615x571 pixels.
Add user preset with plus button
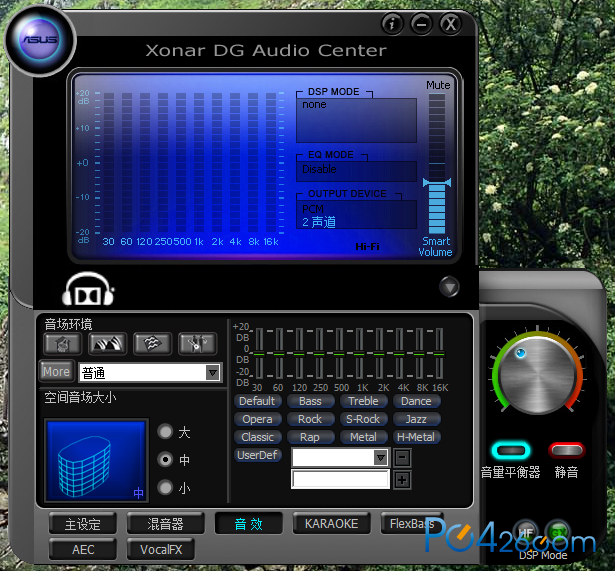tap(402, 480)
